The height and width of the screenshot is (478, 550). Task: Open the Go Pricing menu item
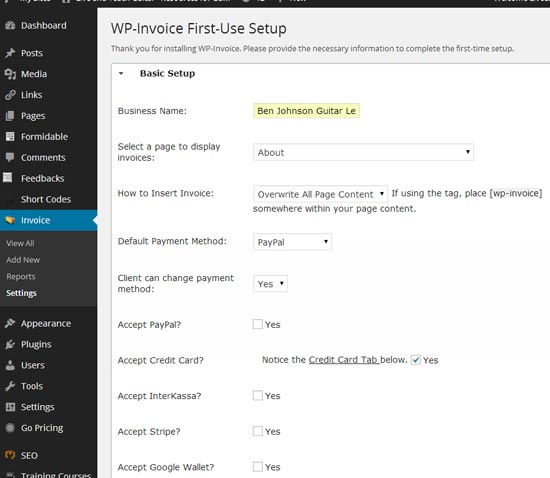(x=42, y=427)
